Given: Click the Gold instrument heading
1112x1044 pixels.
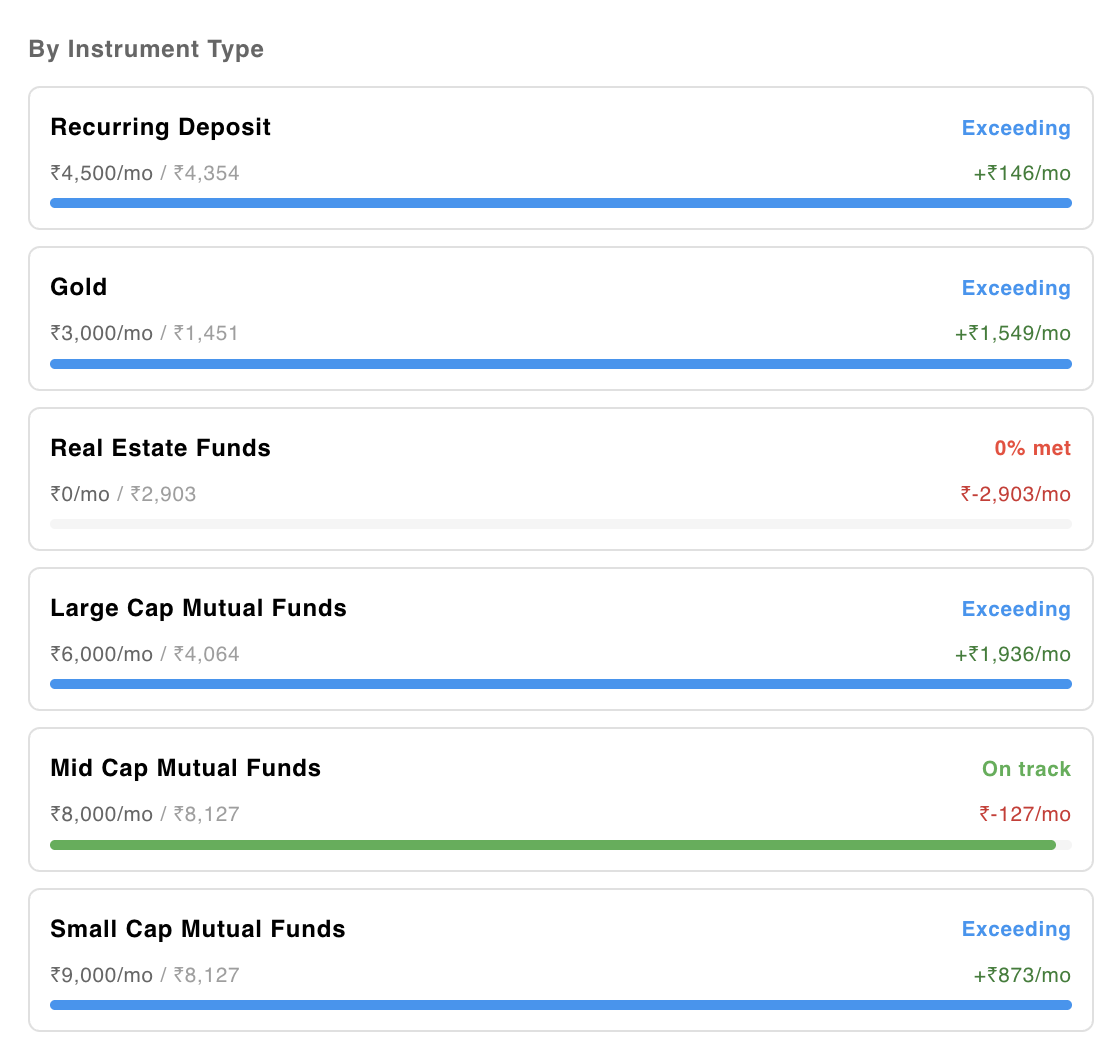Looking at the screenshot, I should pos(79,287).
